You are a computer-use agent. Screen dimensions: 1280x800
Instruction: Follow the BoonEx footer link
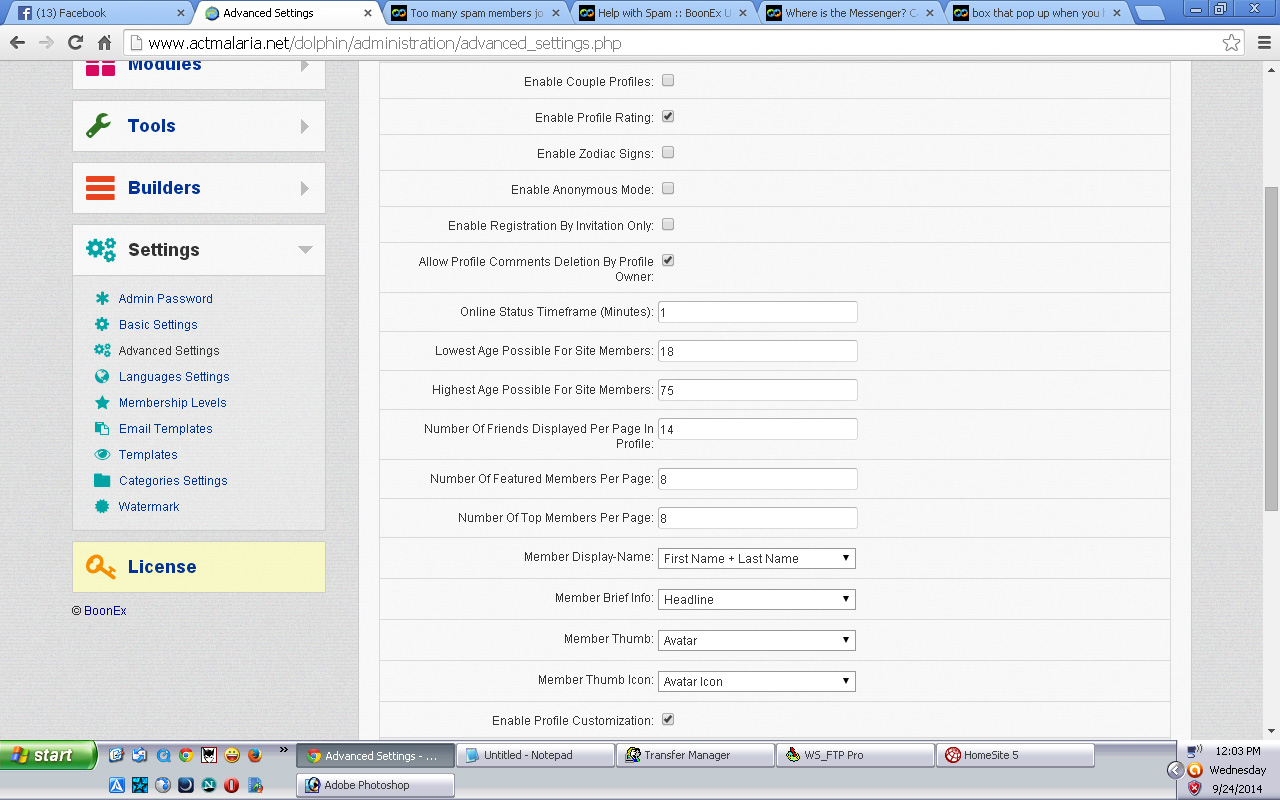coord(105,611)
